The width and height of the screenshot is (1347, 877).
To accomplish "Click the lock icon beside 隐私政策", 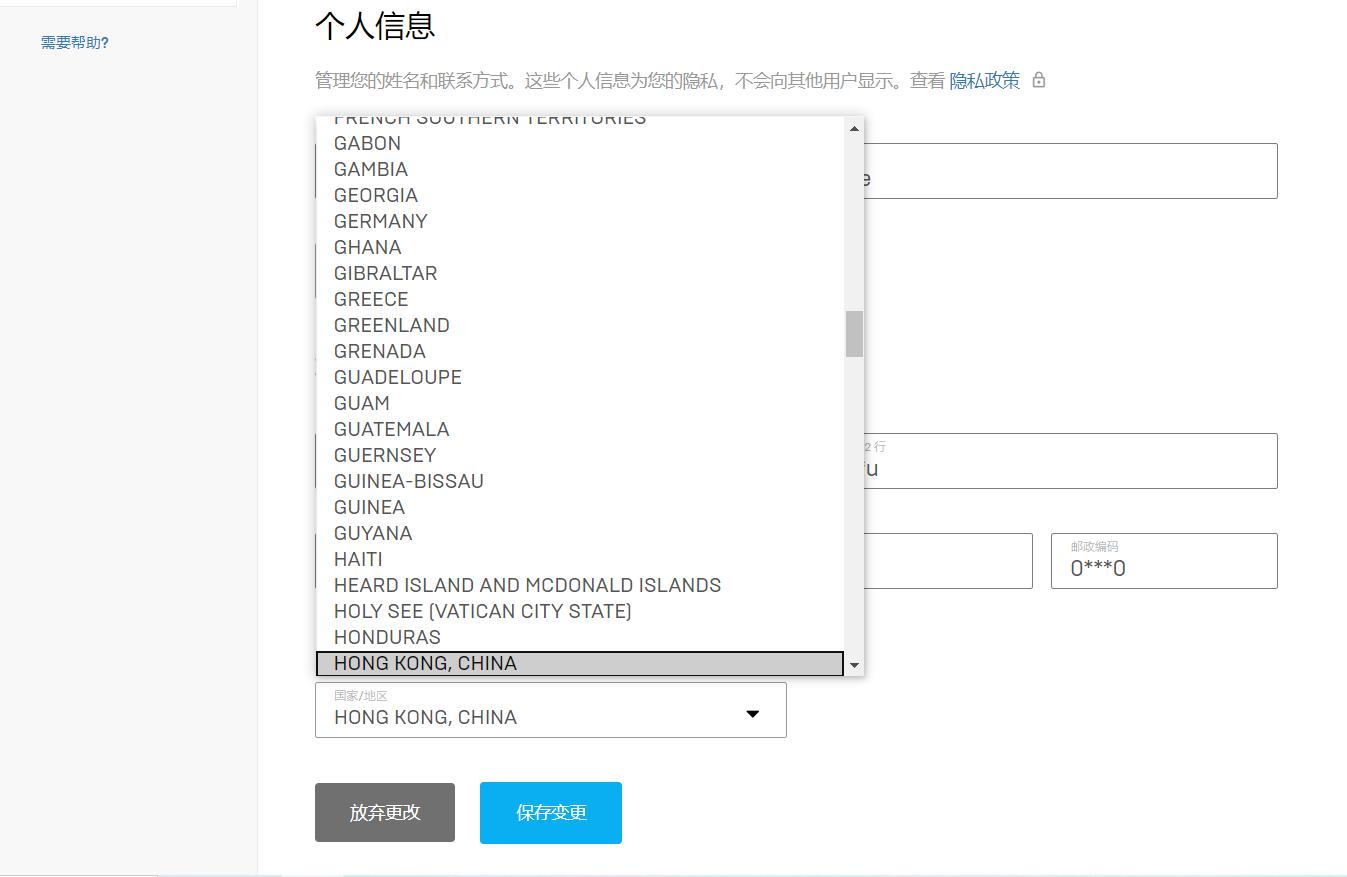I will [1038, 80].
